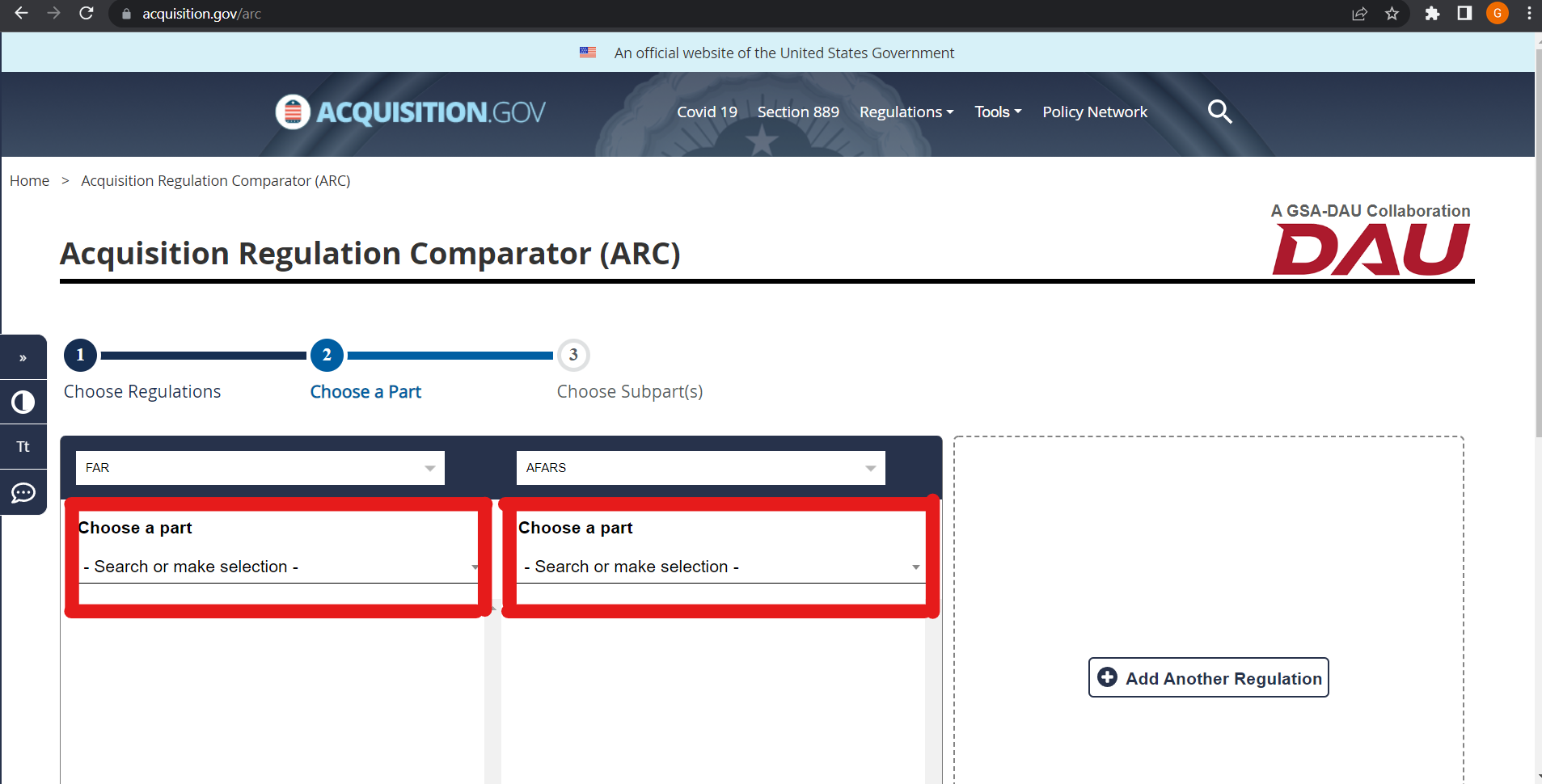Image resolution: width=1542 pixels, height=784 pixels.
Task: Expand the sidebar with the » icon
Action: [23, 356]
